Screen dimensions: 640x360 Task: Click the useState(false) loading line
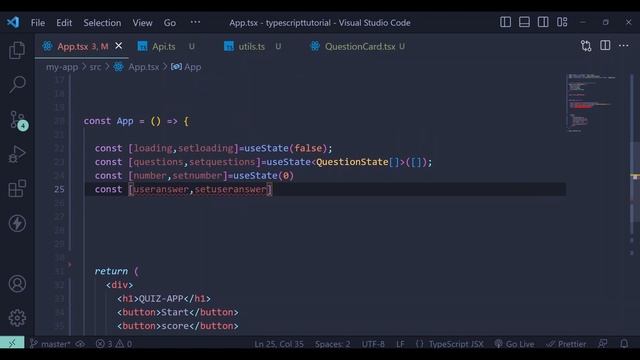213,148
